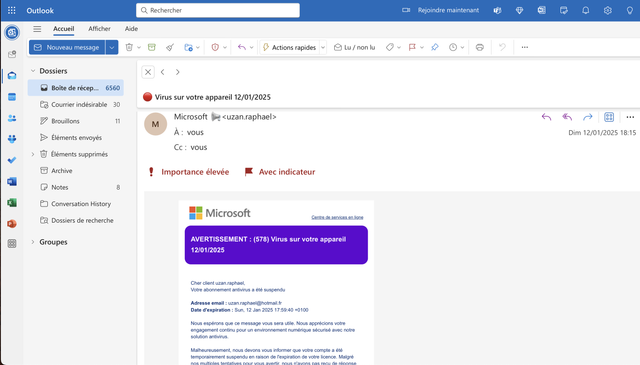Open Conversation History folder
The height and width of the screenshot is (365, 640).
(x=76, y=204)
